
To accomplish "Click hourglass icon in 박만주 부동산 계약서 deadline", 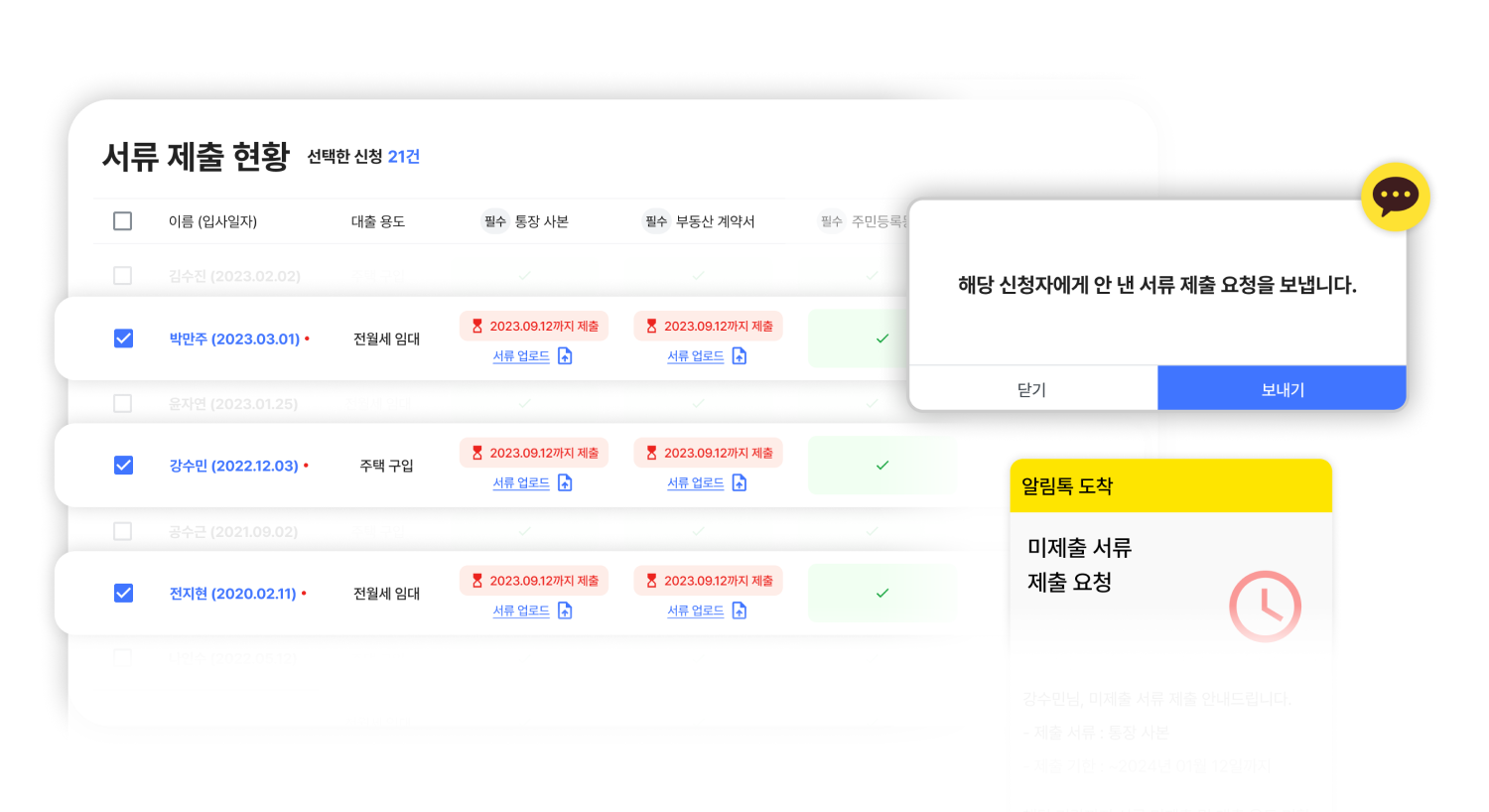I will click(652, 326).
